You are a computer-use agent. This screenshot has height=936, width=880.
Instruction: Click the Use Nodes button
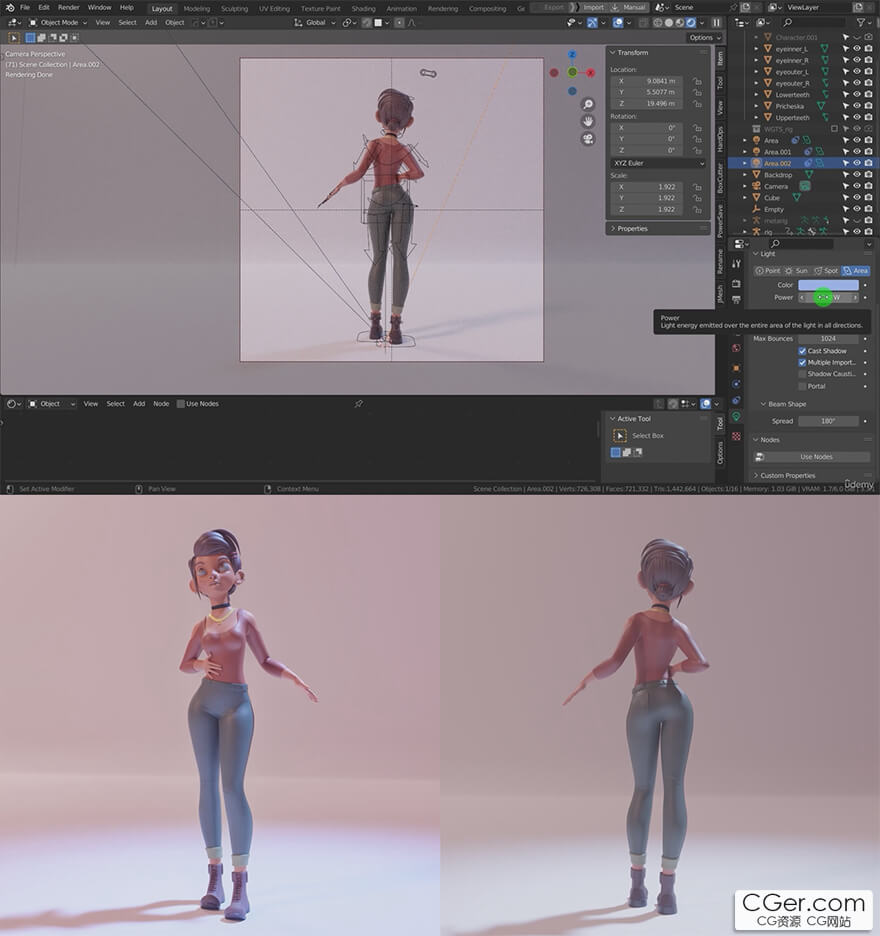pyautogui.click(x=816, y=457)
